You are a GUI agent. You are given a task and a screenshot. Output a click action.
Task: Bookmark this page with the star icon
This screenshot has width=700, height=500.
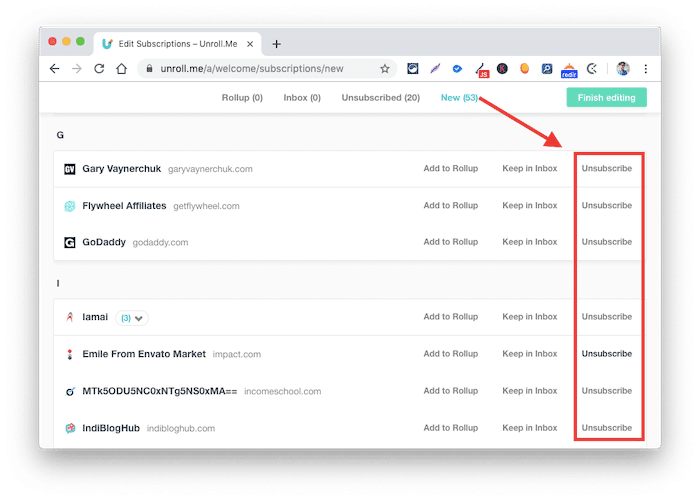[x=385, y=69]
